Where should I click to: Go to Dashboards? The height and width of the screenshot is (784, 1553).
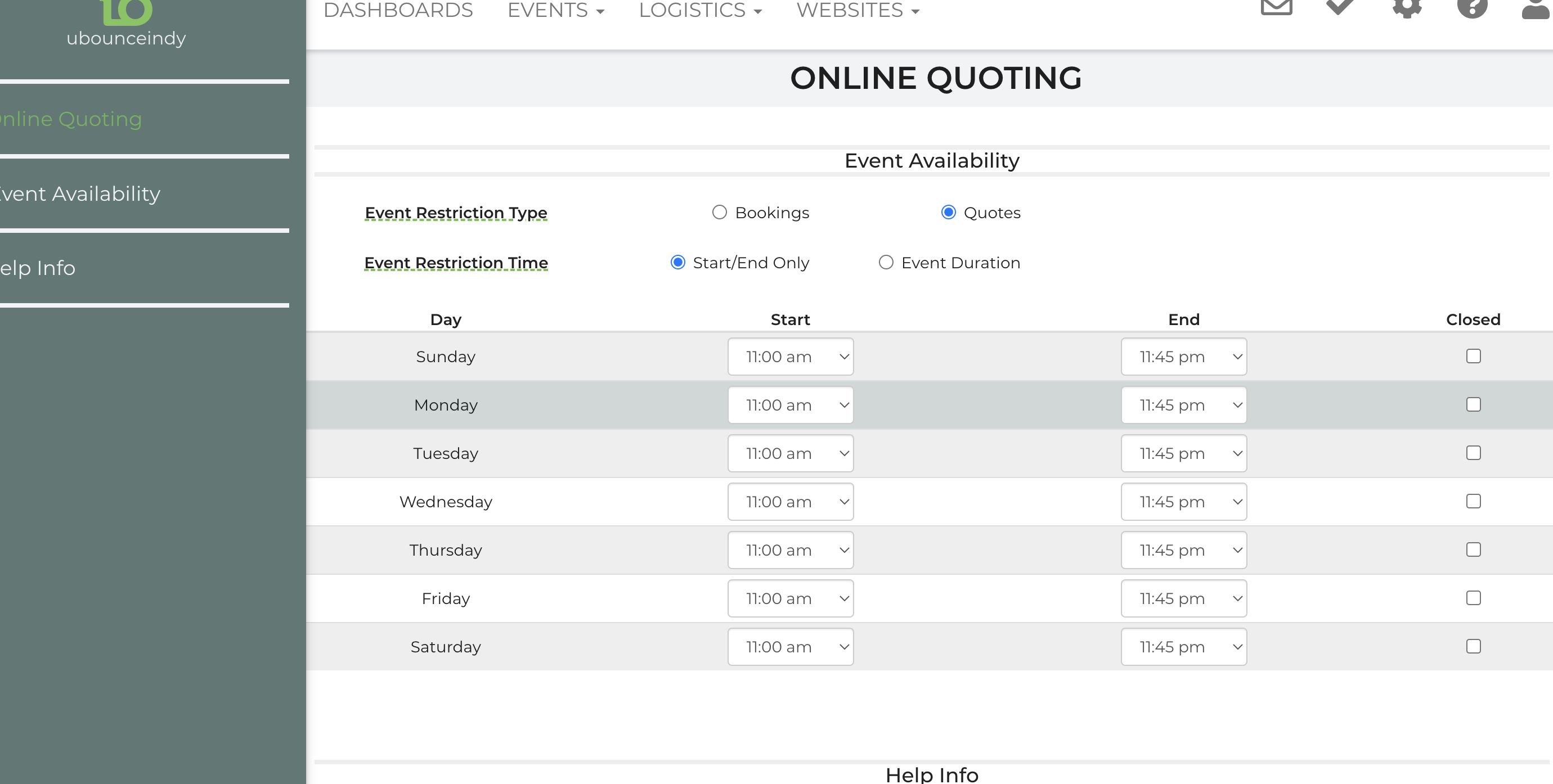click(398, 10)
